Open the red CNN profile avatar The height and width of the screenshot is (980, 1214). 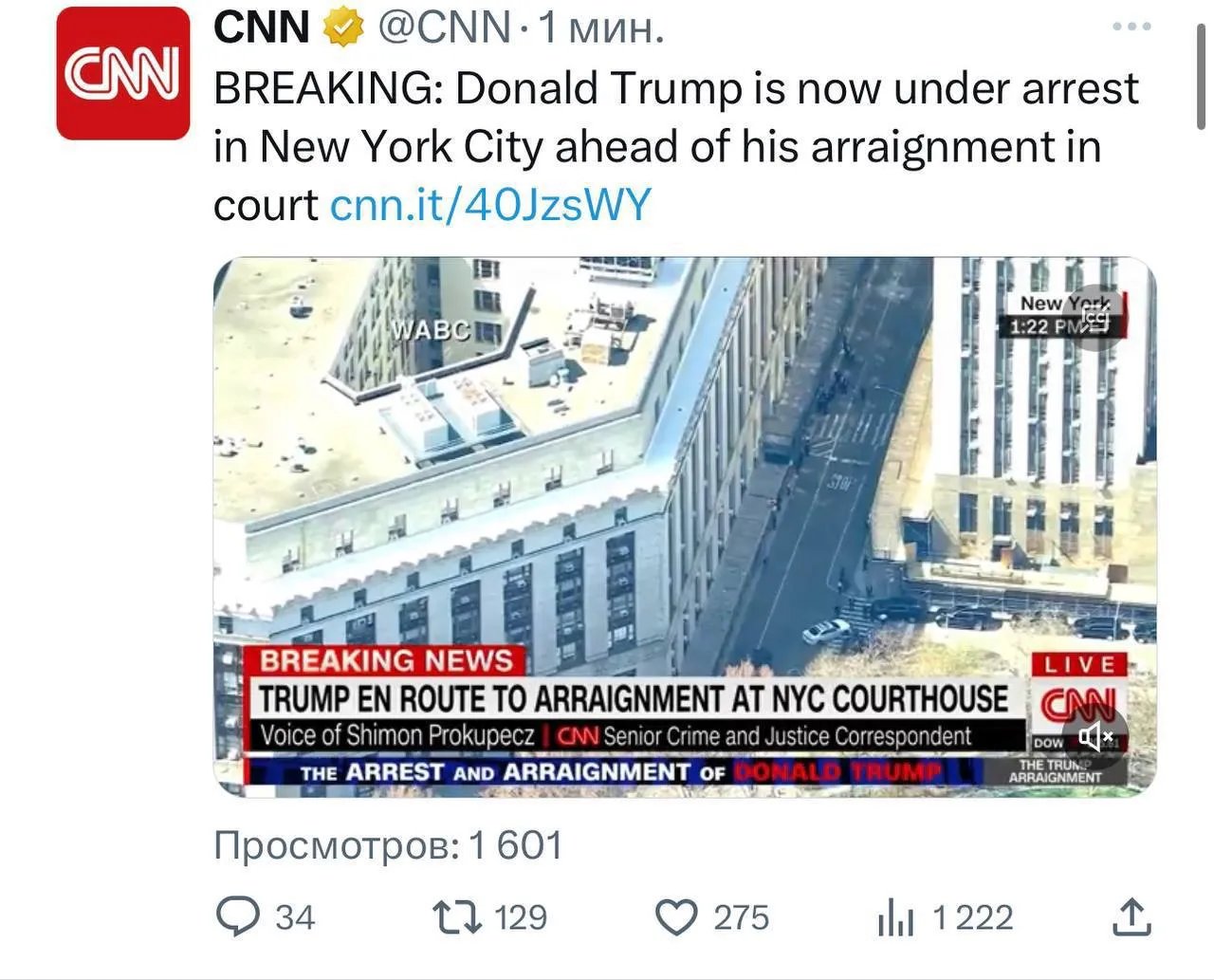[x=123, y=74]
